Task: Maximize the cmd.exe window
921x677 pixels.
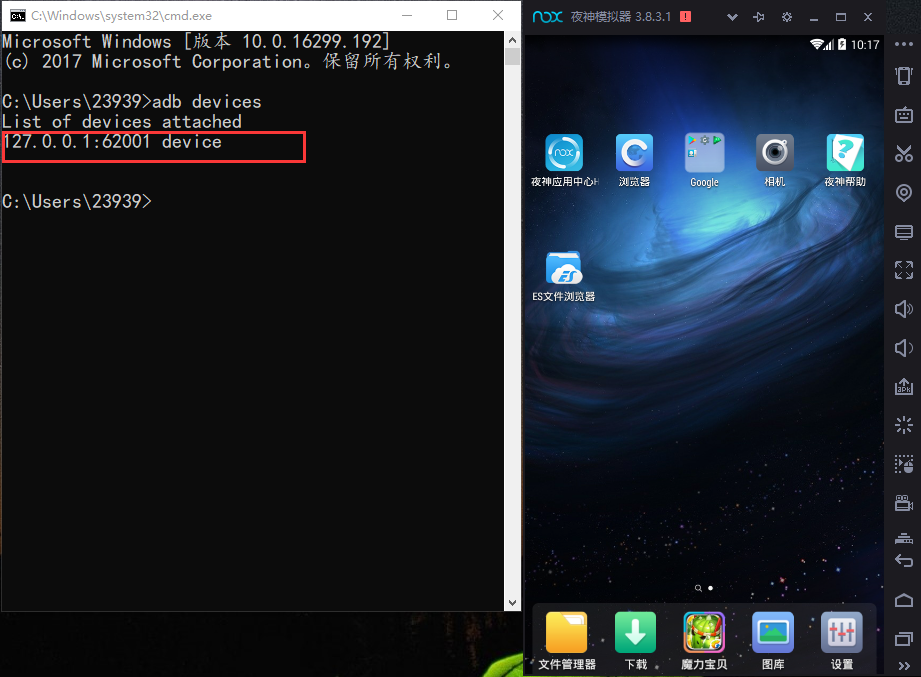Action: (452, 15)
